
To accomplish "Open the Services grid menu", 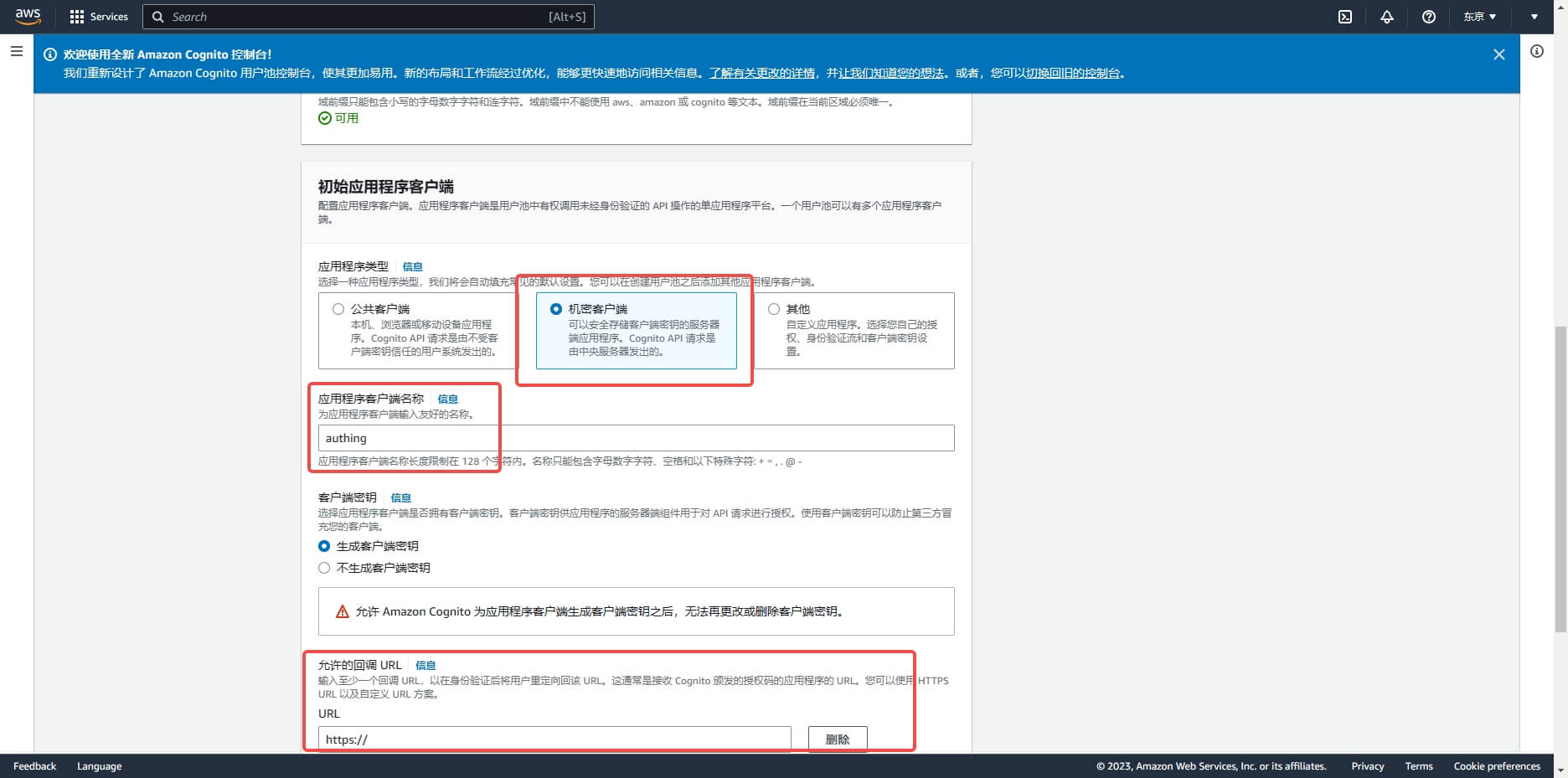I will [x=99, y=17].
